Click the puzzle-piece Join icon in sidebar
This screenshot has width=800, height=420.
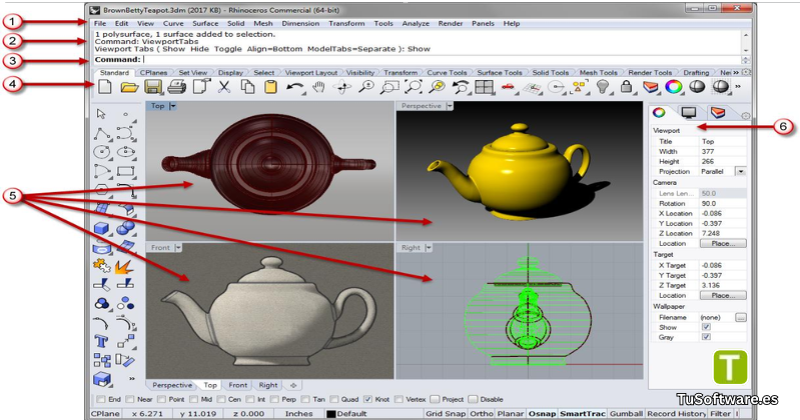(x=102, y=266)
